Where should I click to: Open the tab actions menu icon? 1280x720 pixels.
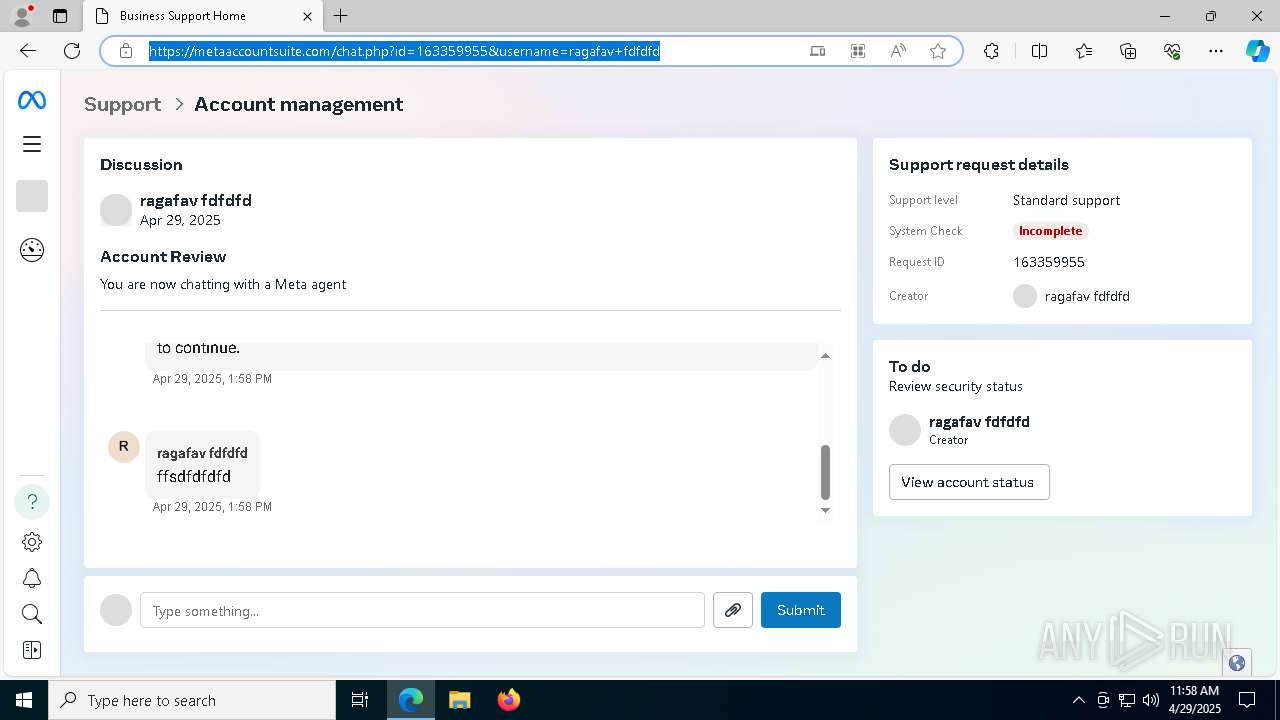tap(60, 16)
